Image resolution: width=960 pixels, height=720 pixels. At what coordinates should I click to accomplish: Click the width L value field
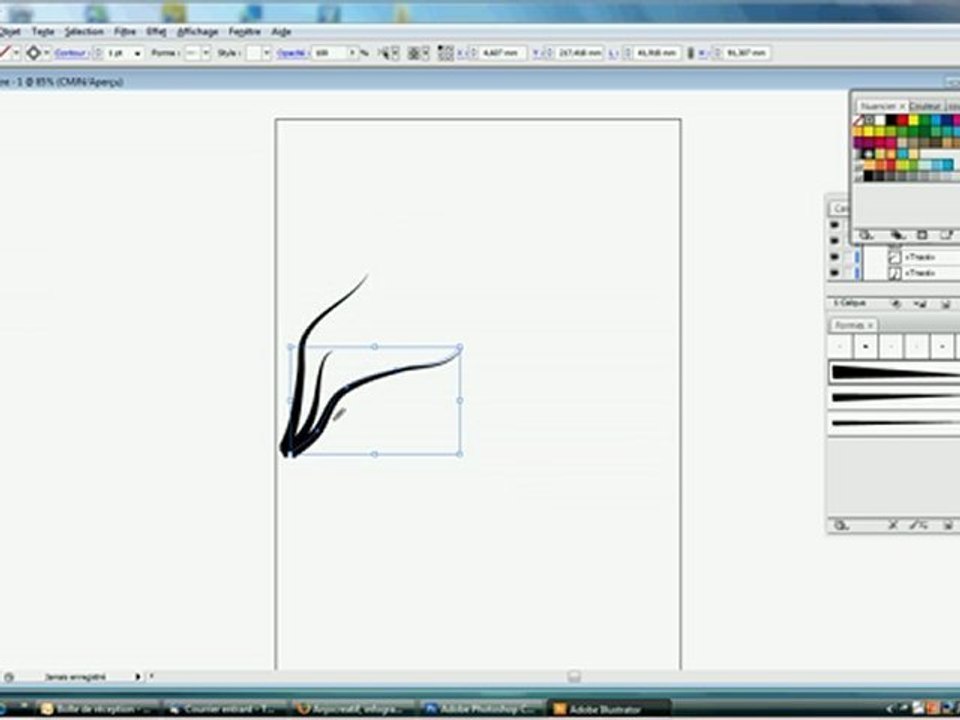point(657,53)
